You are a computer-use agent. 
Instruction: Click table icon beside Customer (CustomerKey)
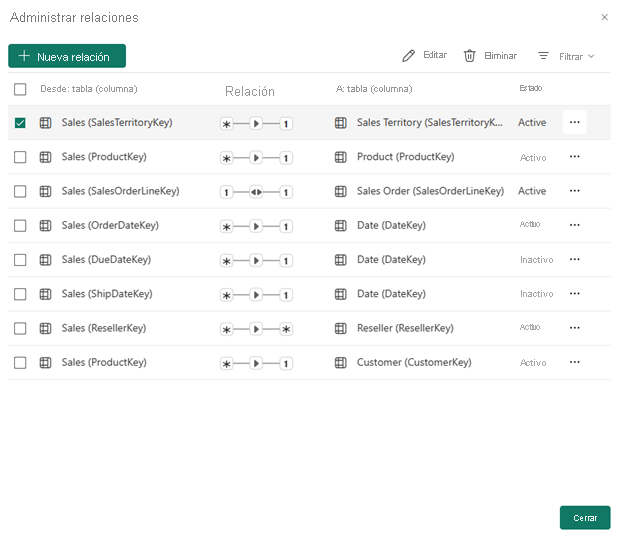tap(341, 363)
